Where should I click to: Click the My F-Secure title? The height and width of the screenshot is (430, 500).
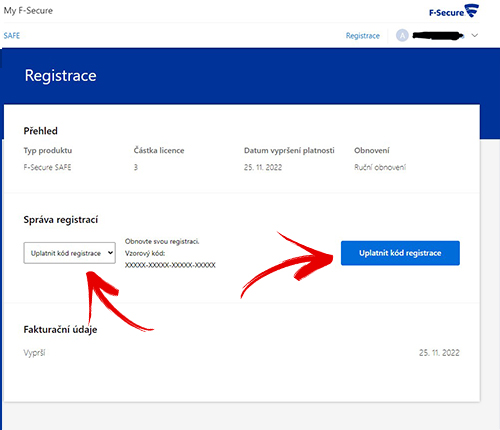pos(28,11)
